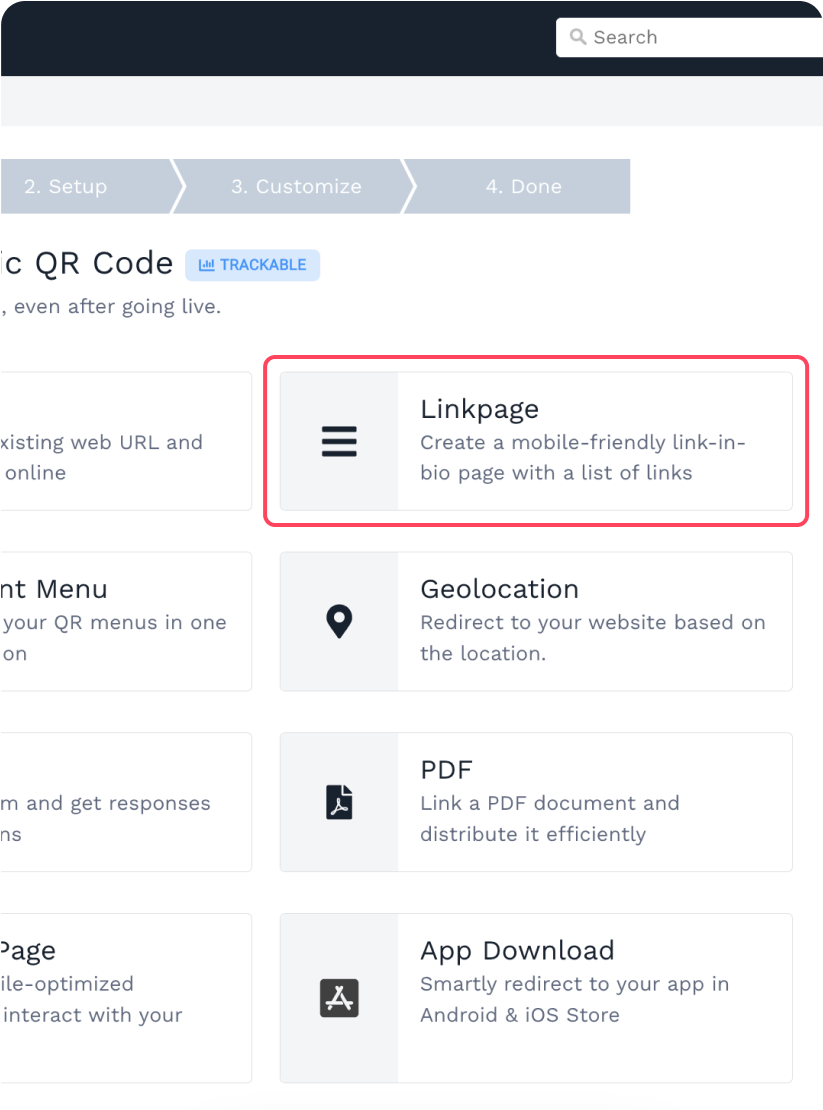Click text 'Create a mobile-friendly link-in-bio page'
Screen dimensions: 823x1110
tap(582, 457)
